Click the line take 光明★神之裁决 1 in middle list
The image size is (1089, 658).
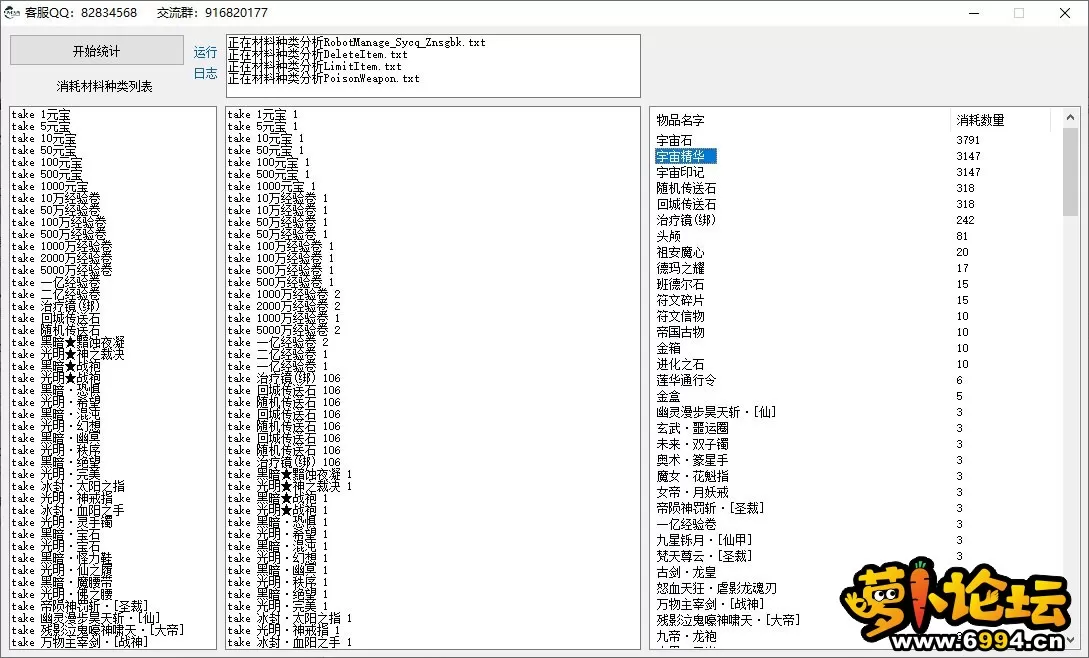[290, 486]
